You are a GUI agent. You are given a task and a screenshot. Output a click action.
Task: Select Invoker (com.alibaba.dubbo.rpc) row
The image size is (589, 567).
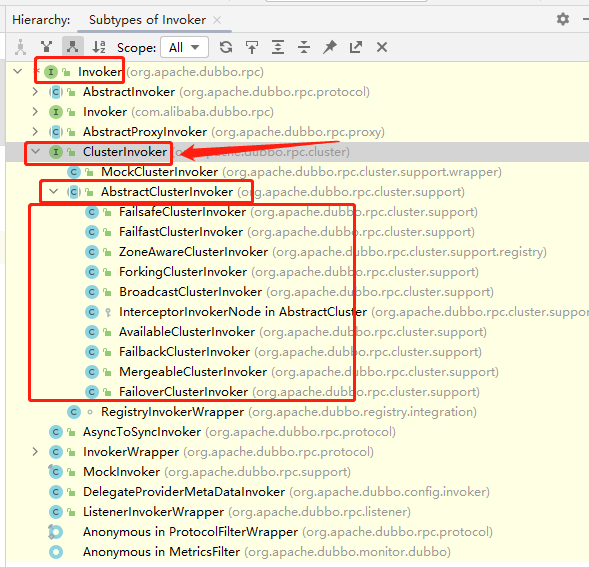tap(297, 112)
